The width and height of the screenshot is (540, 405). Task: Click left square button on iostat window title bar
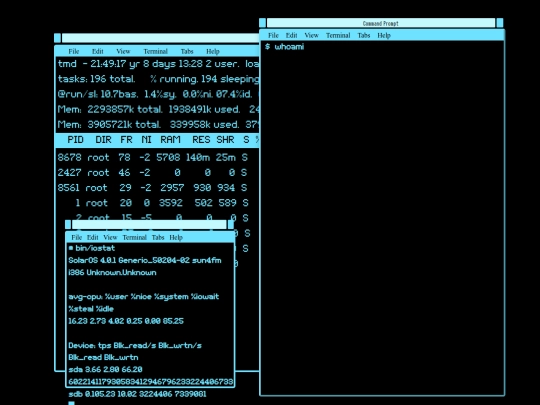point(68,225)
